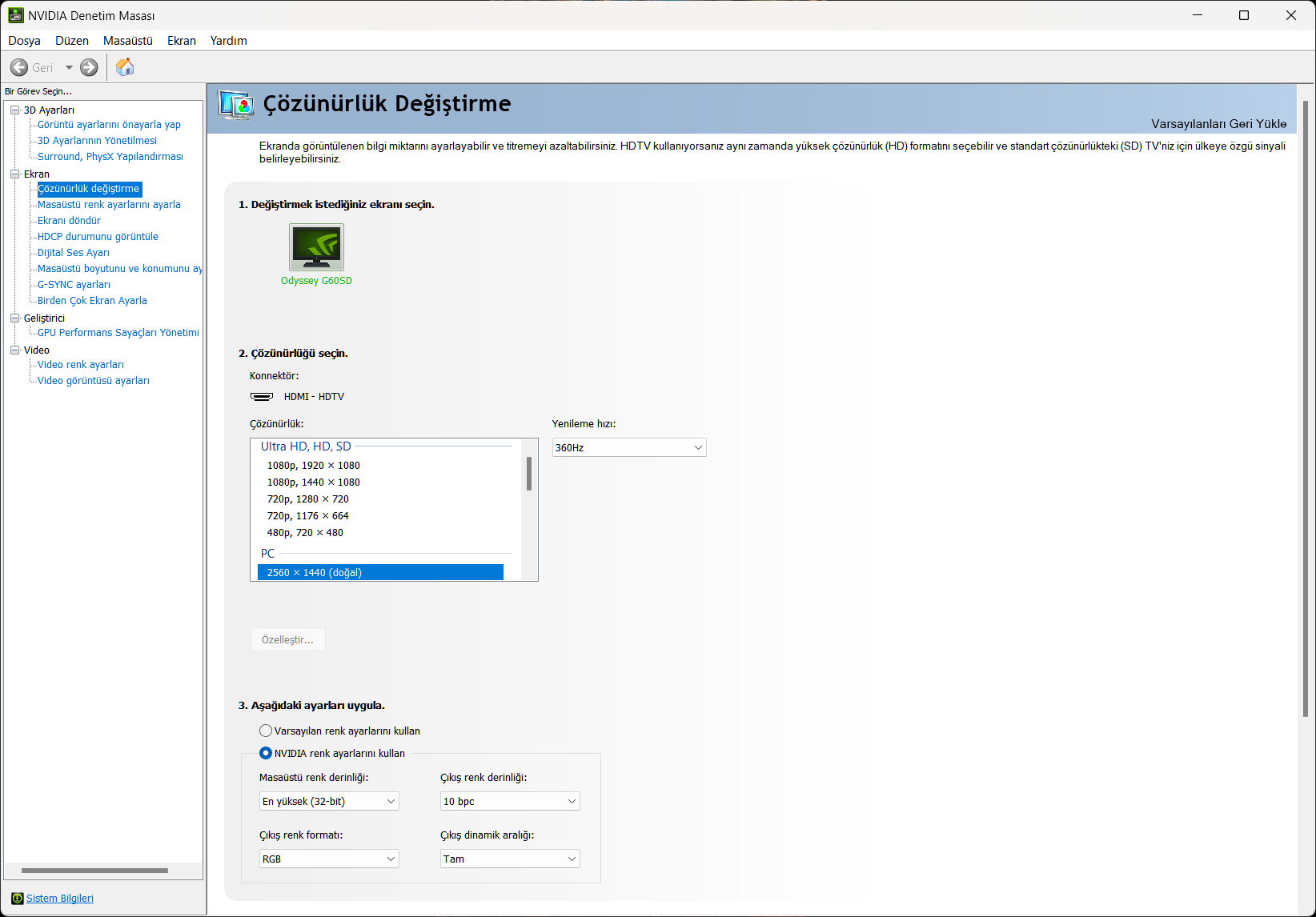The image size is (1316, 917).
Task: Open Video görüntüsü ayarları
Action: coord(94,381)
